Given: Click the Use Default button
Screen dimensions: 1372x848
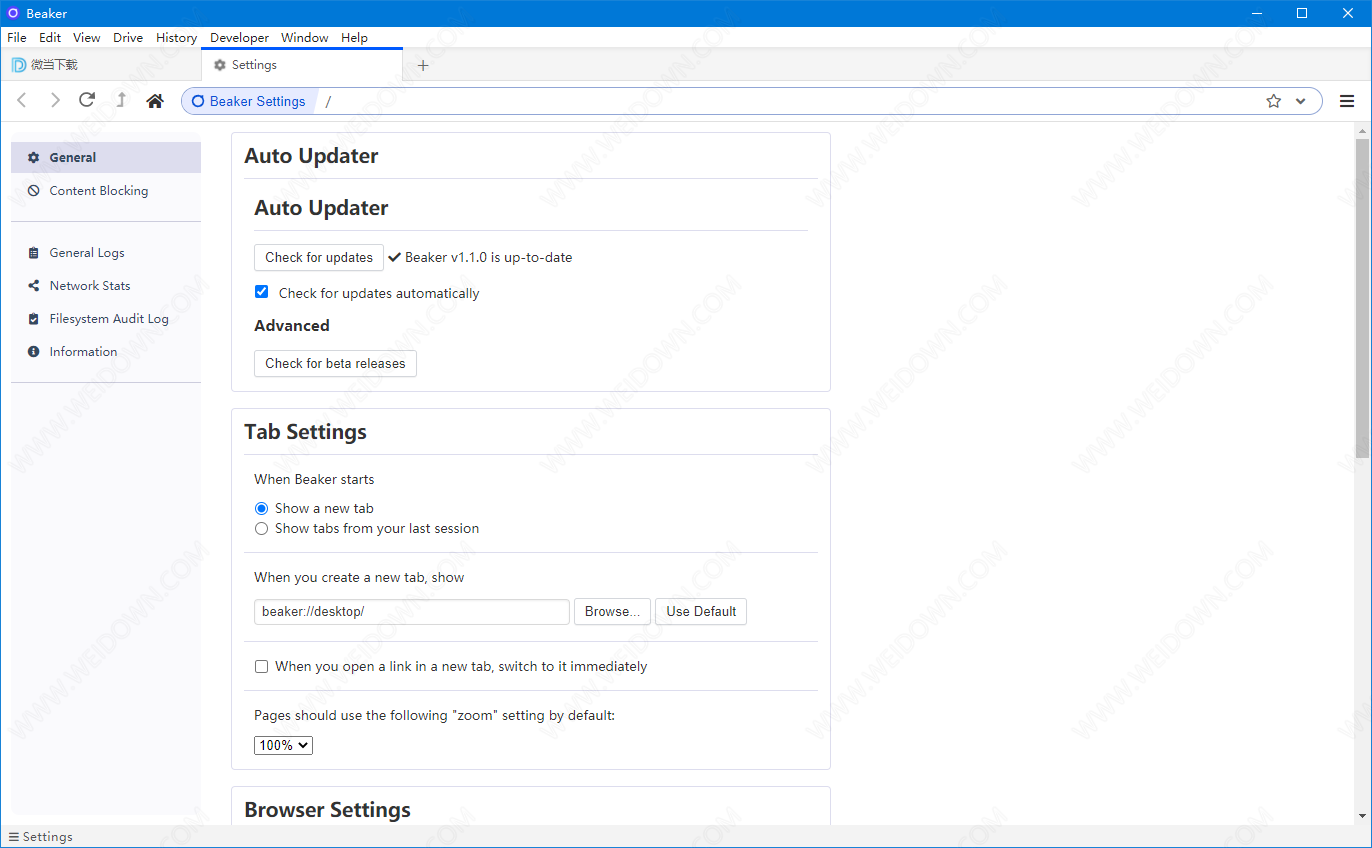Looking at the screenshot, I should [x=701, y=611].
